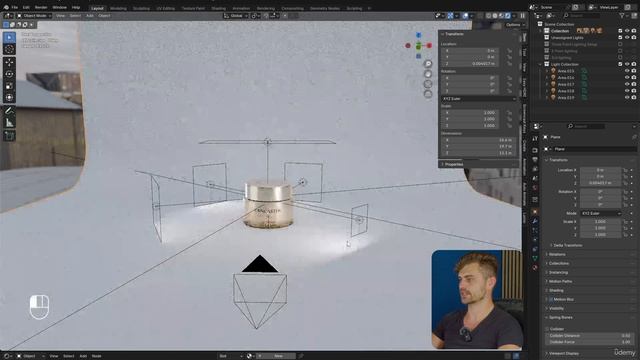This screenshot has height=360, width=640.
Task: Open the Window menu
Action: click(60, 7)
